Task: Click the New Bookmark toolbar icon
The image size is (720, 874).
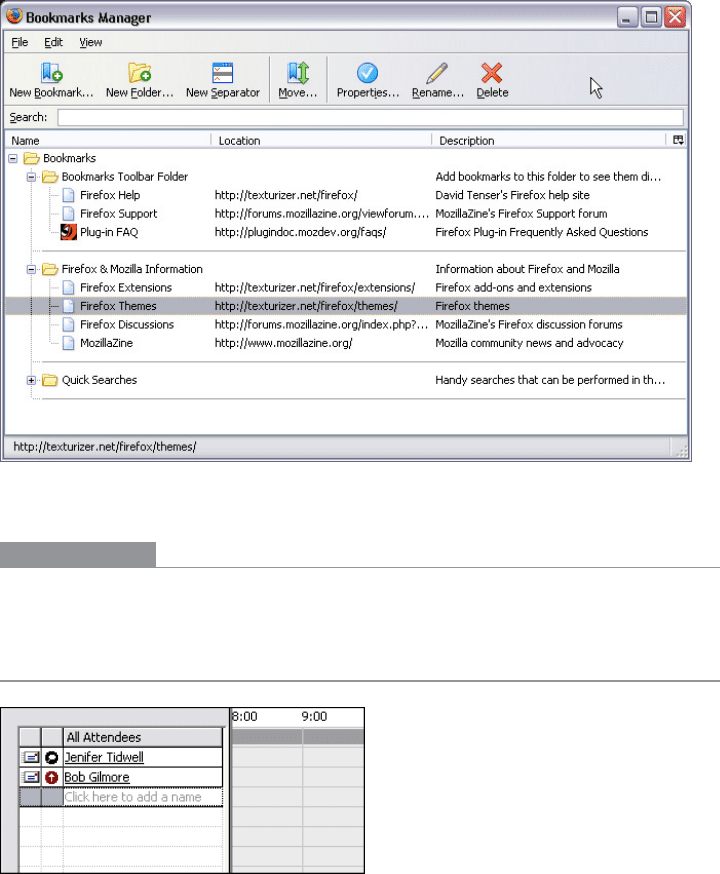Action: (51, 73)
